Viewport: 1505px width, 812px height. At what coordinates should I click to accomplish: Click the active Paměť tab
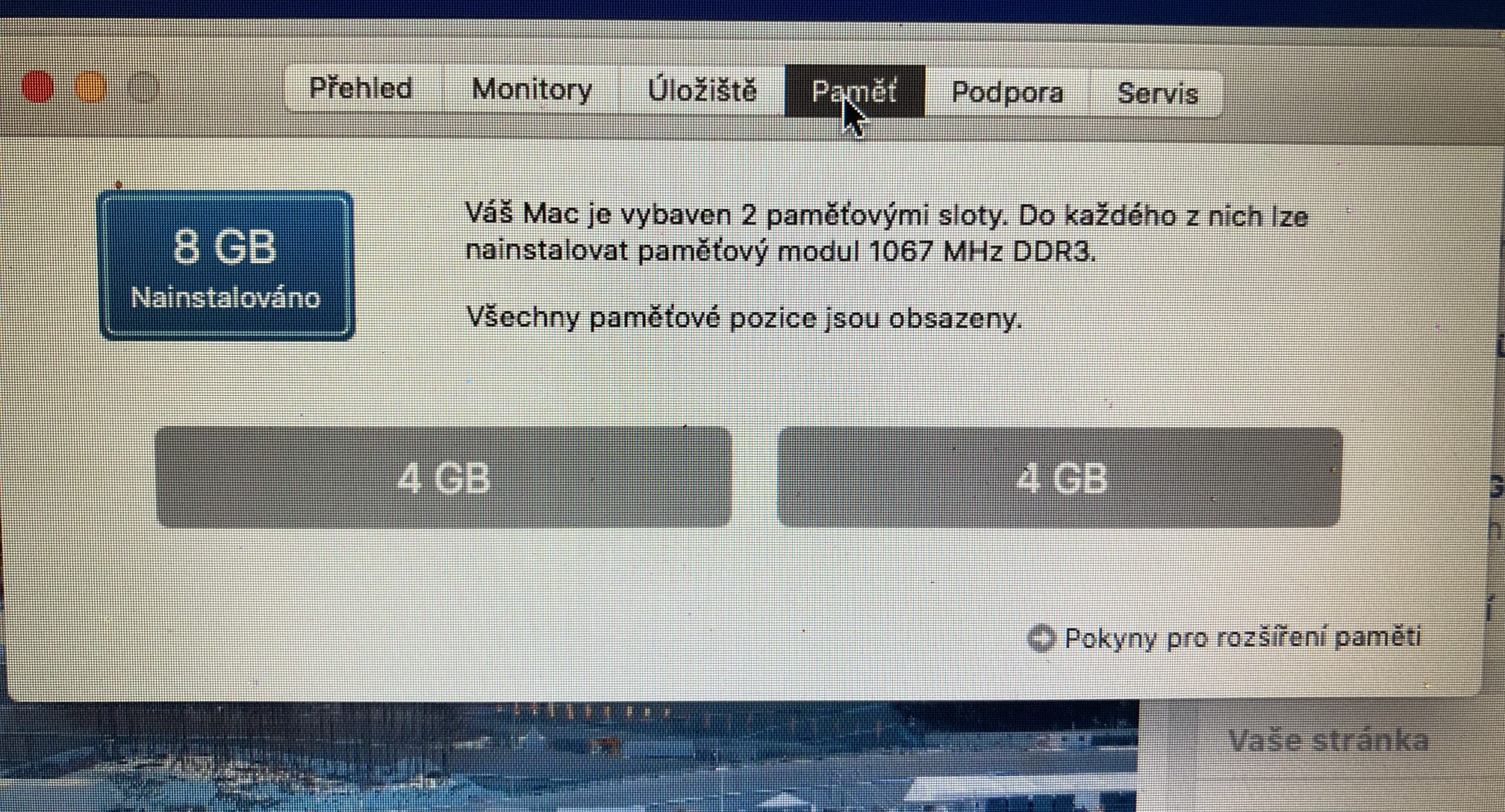tap(855, 92)
